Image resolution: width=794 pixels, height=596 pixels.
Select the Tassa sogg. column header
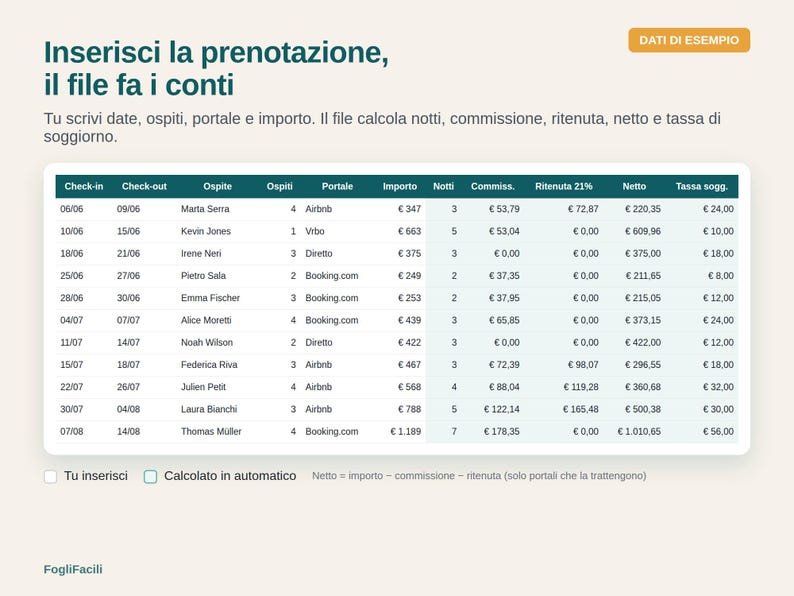click(701, 186)
